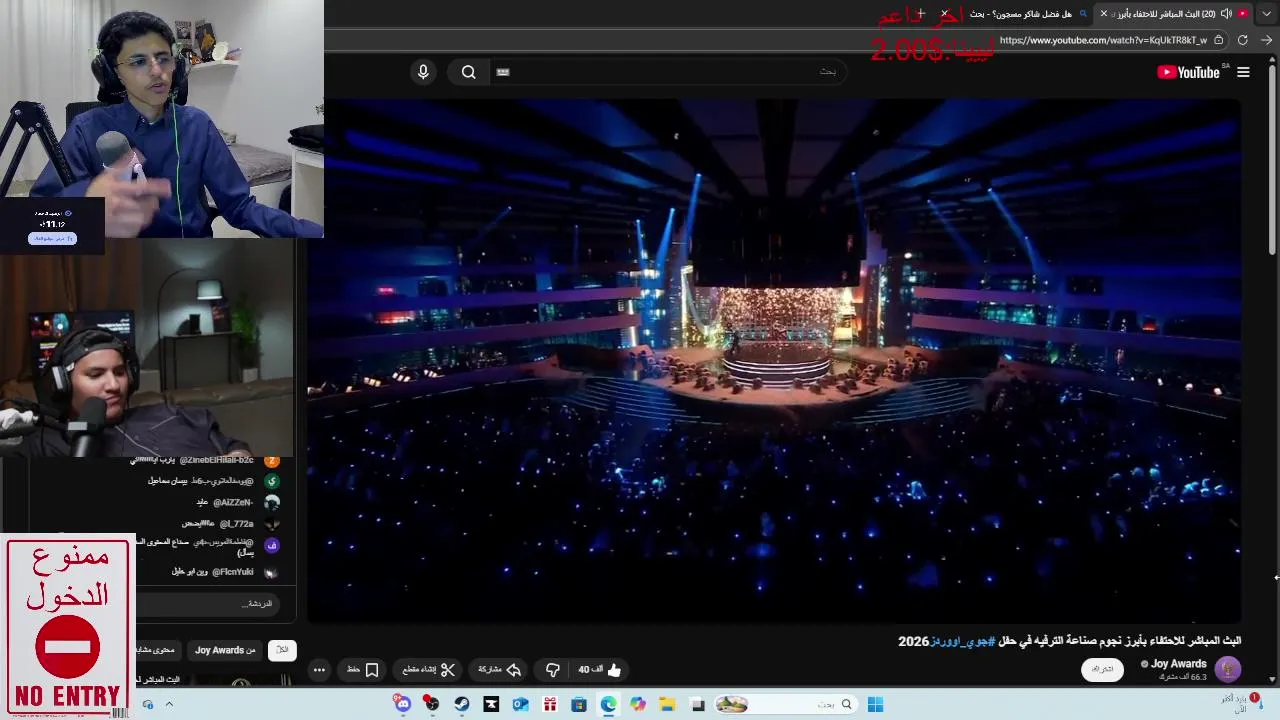Screen dimensions: 1280x720
Task: Click the weather widget in taskbar
Action: coord(1240,704)
